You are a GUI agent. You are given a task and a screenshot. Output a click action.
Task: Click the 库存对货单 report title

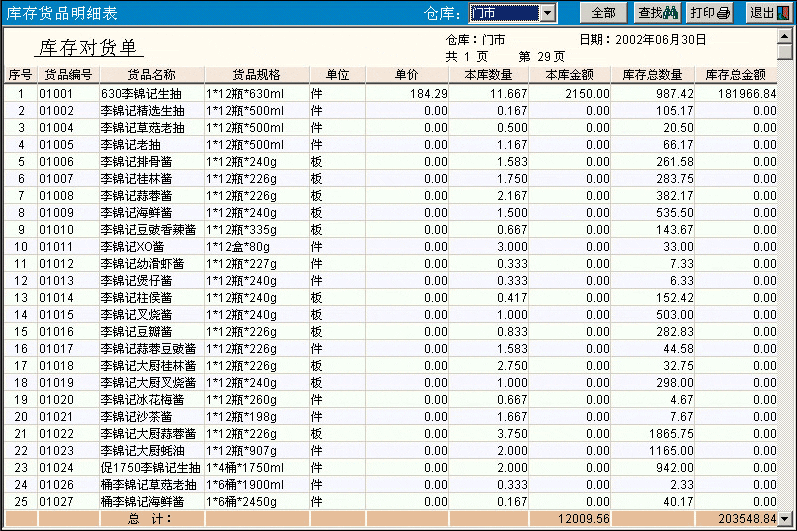[x=88, y=48]
